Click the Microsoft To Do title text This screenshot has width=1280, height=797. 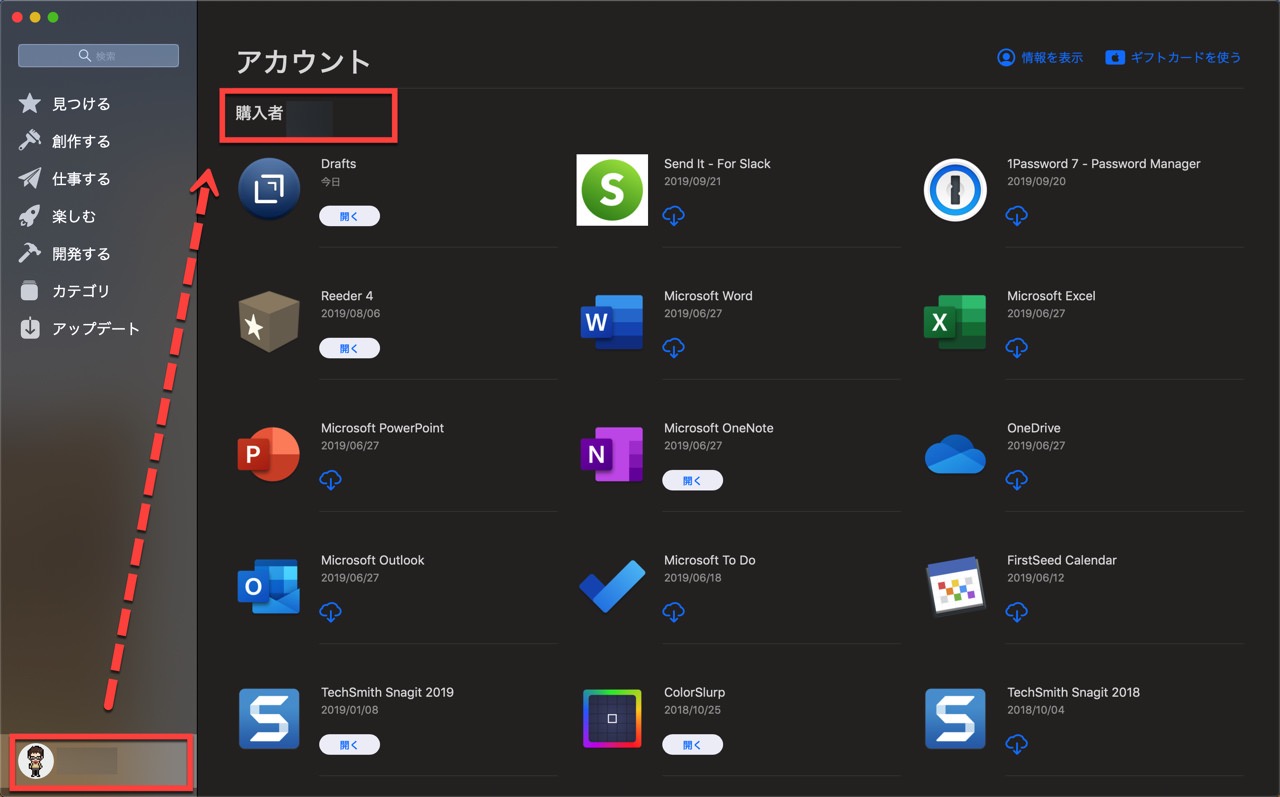point(709,560)
